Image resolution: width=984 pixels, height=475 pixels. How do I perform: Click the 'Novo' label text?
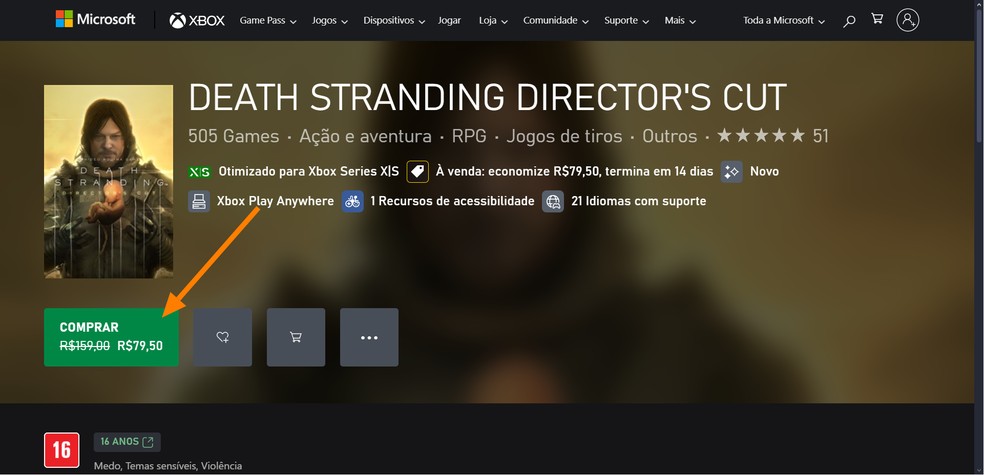[764, 171]
